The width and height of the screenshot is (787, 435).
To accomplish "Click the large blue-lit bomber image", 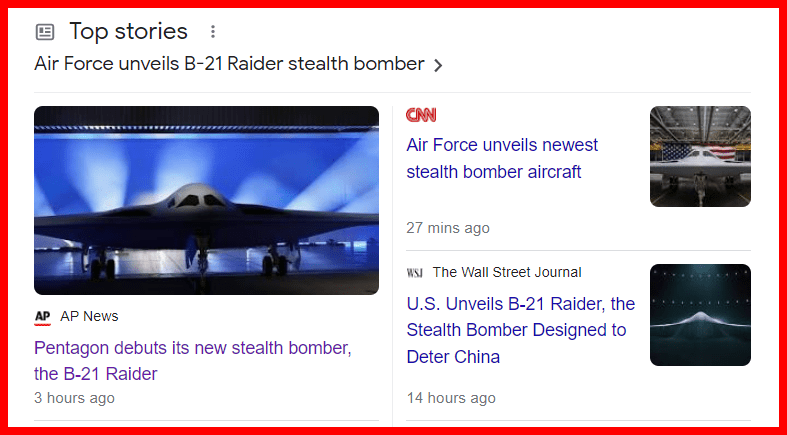I will click(x=206, y=200).
